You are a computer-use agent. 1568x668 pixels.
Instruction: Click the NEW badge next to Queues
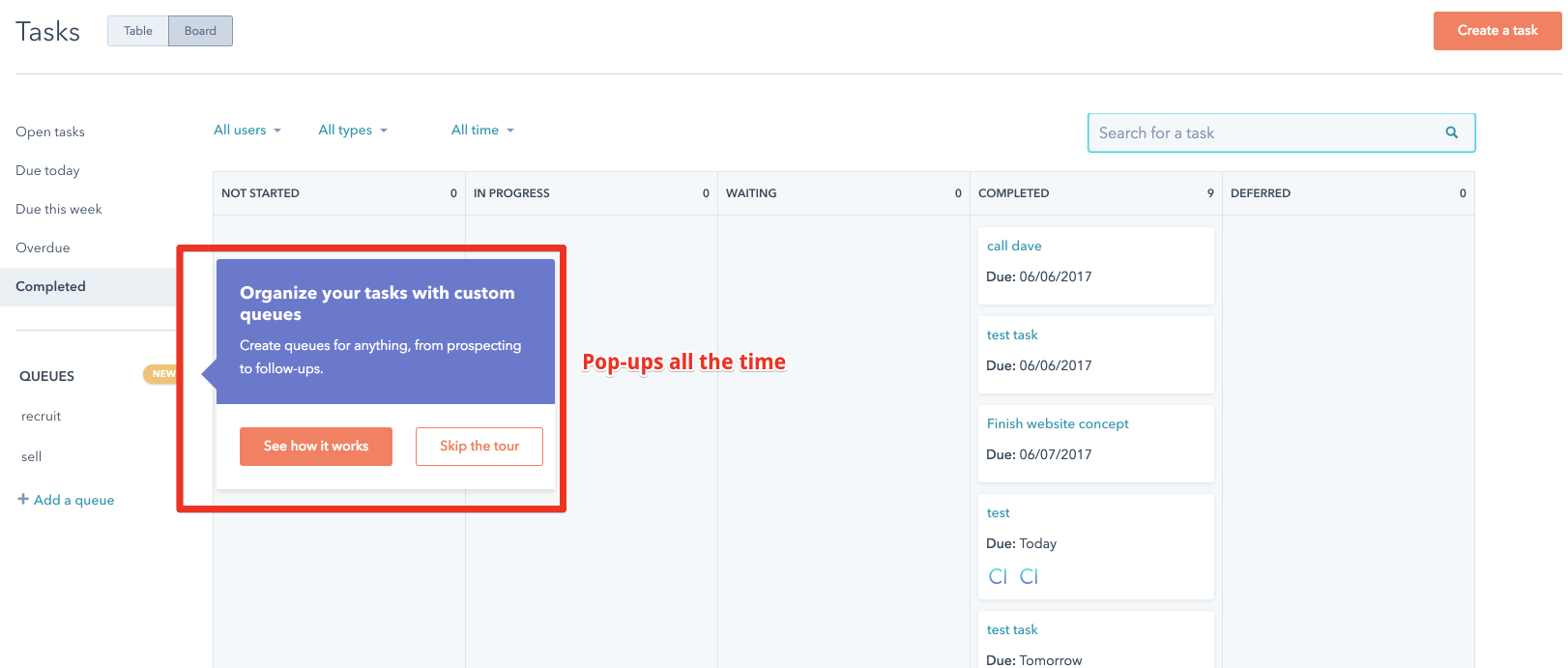click(161, 374)
